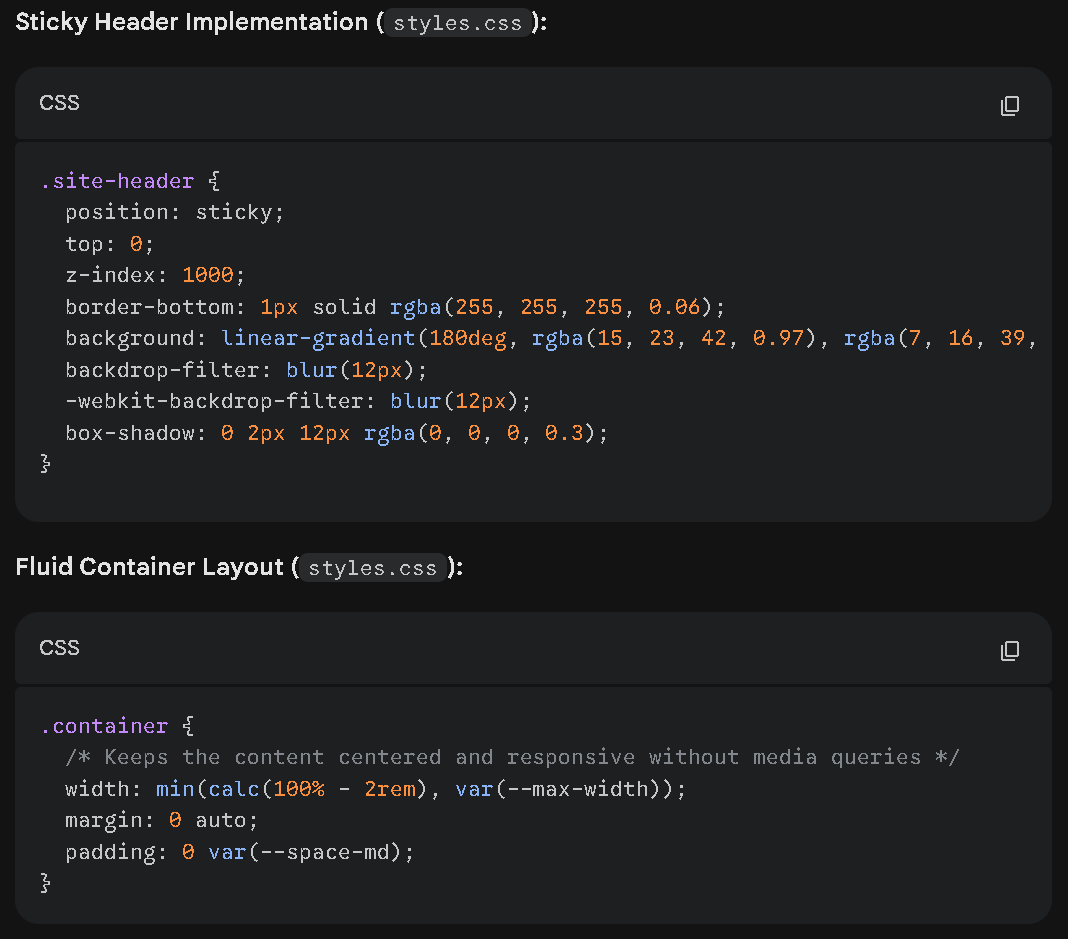Click the .container selector text
Screen dimensions: 1068x939
click(x=104, y=726)
